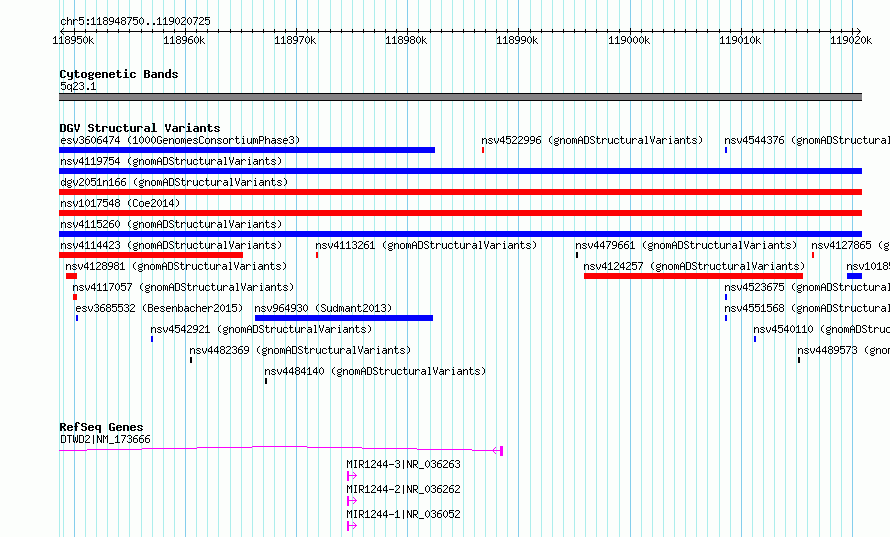Click the nsv4523675 blue marker
Screen dimensions: 890x537
726,297
